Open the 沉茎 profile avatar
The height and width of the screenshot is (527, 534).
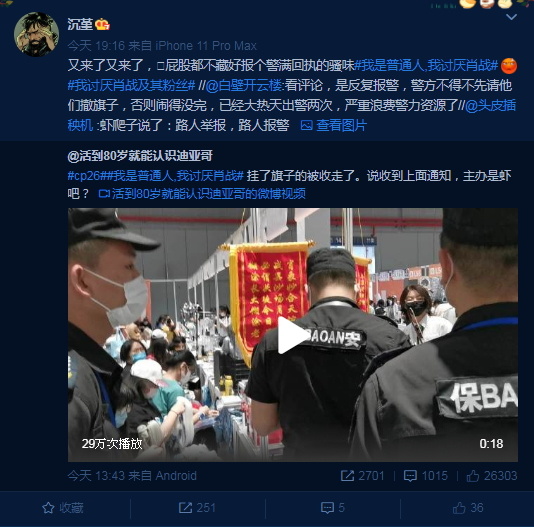click(36, 34)
